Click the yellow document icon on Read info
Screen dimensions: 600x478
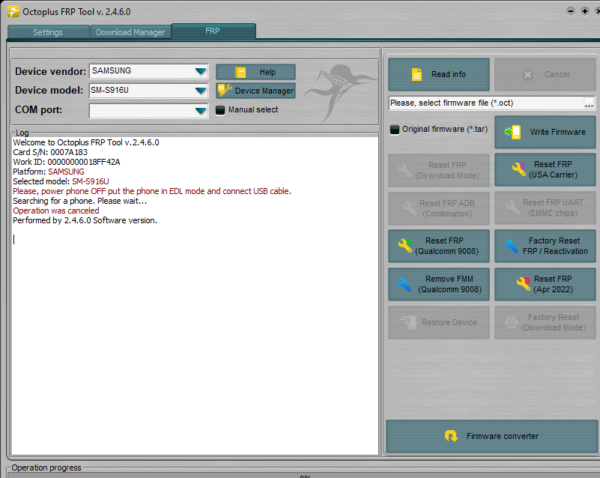(417, 74)
